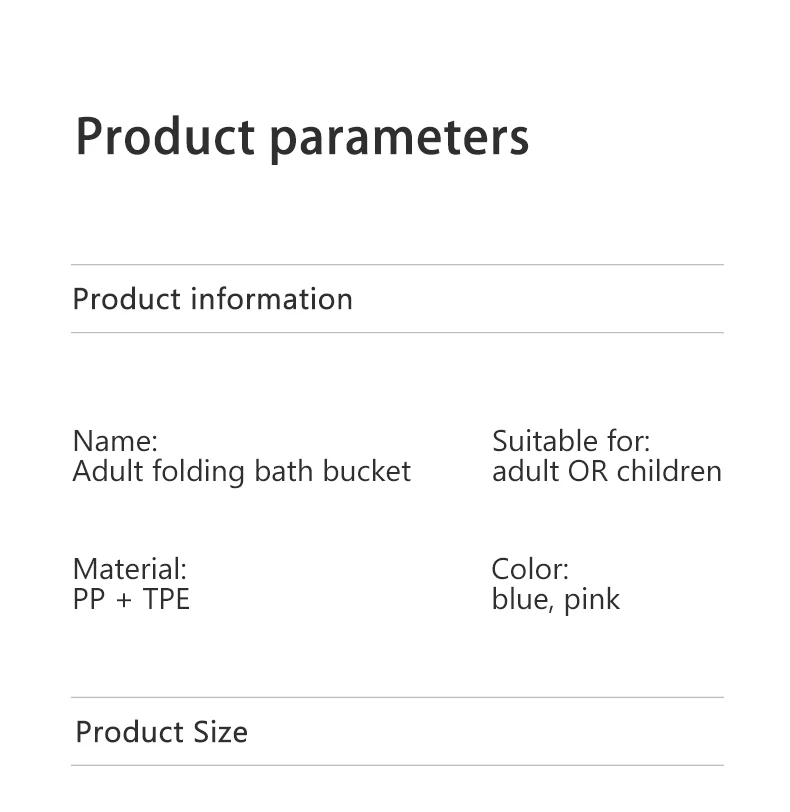Select the Product information section header
Viewport: 790px width, 812px height.
[x=212, y=299]
